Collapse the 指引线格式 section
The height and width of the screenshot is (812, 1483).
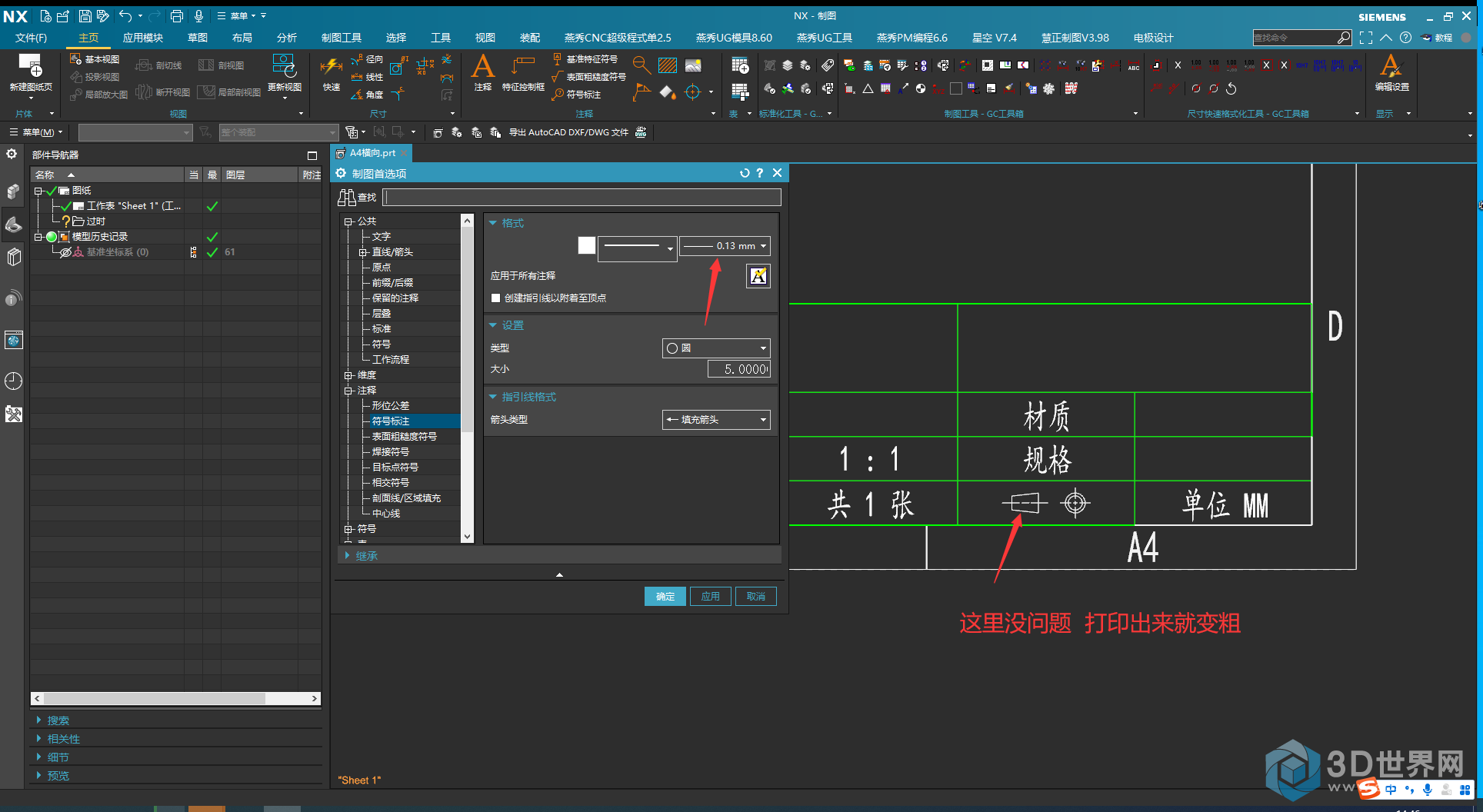click(x=493, y=397)
